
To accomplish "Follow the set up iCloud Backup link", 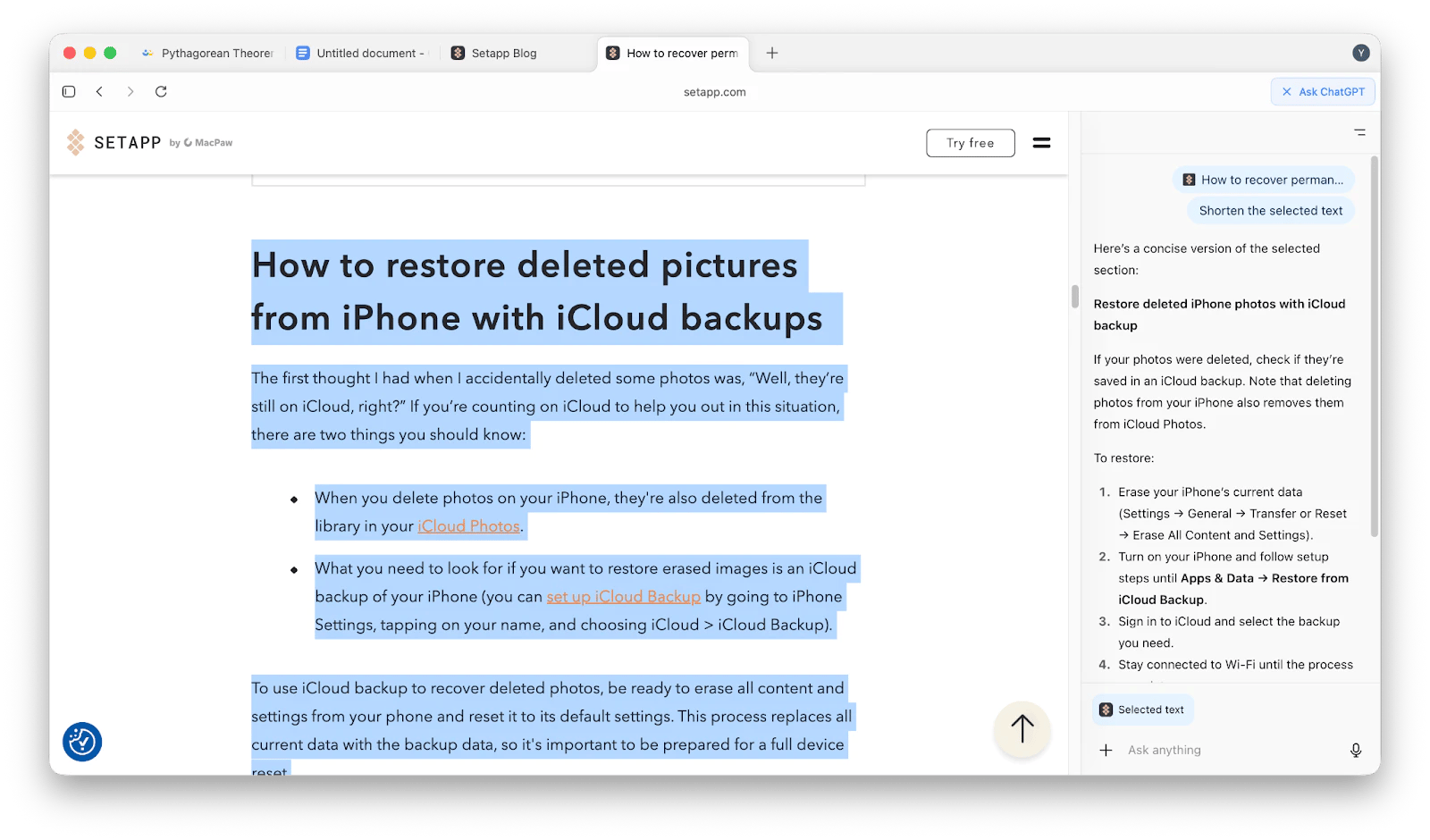I will pyautogui.click(x=623, y=597).
